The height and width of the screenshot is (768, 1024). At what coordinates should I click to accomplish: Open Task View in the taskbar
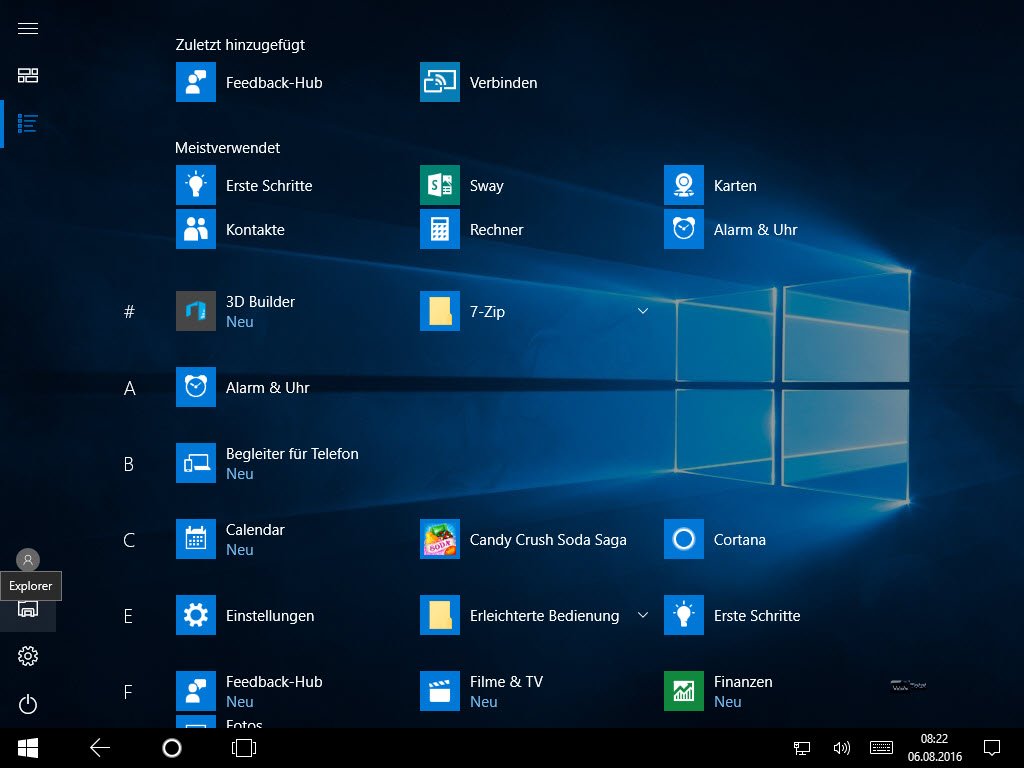[244, 747]
